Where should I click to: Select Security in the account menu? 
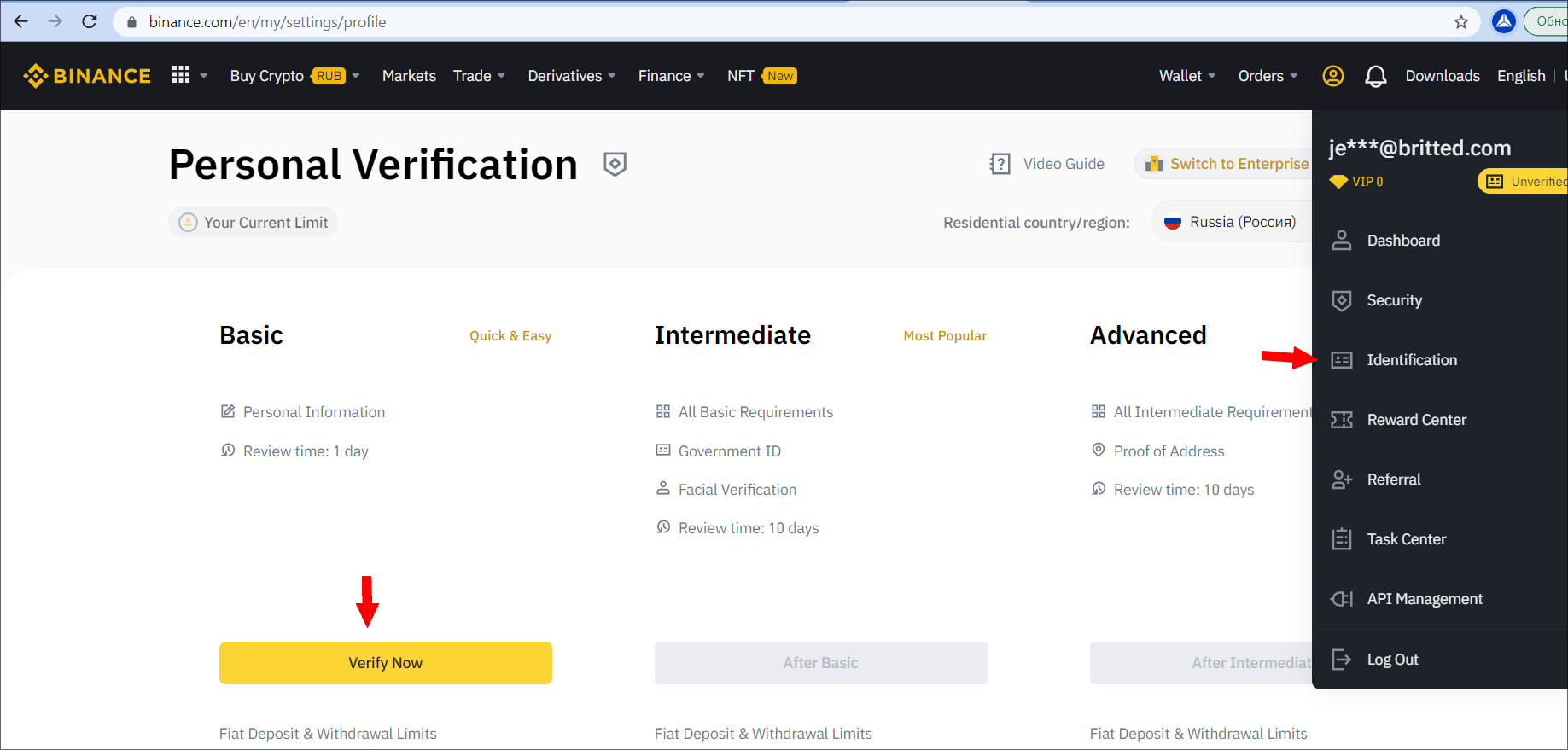1395,300
